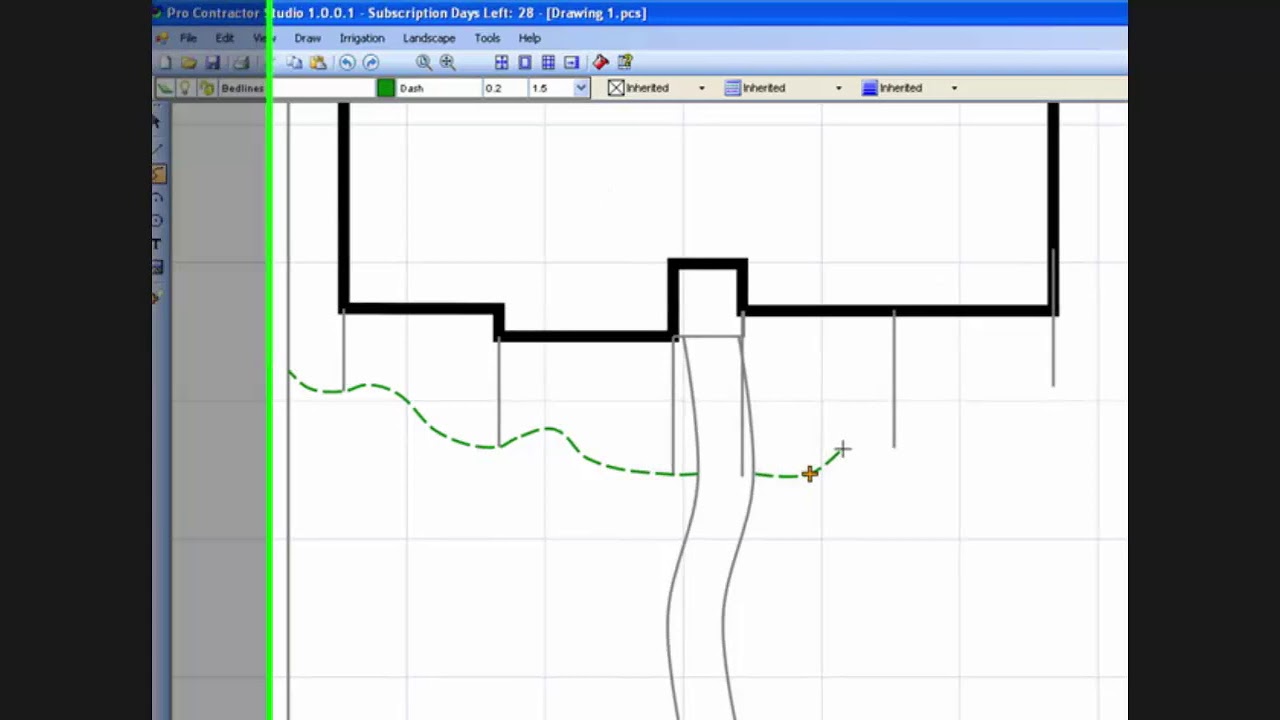Open the Help menu
The height and width of the screenshot is (720, 1280).
coord(530,38)
